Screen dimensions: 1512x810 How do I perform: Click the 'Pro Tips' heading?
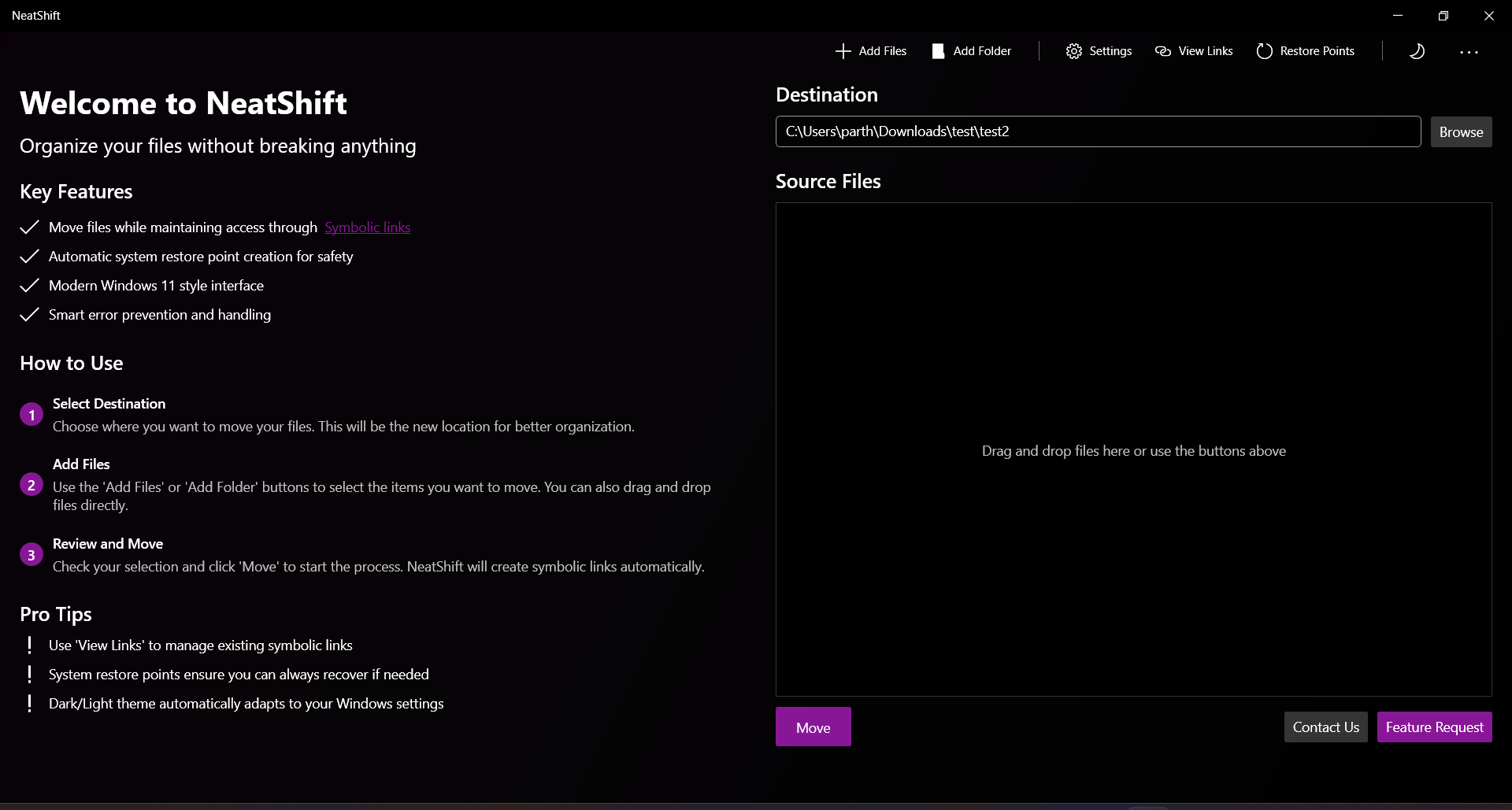[x=56, y=615]
